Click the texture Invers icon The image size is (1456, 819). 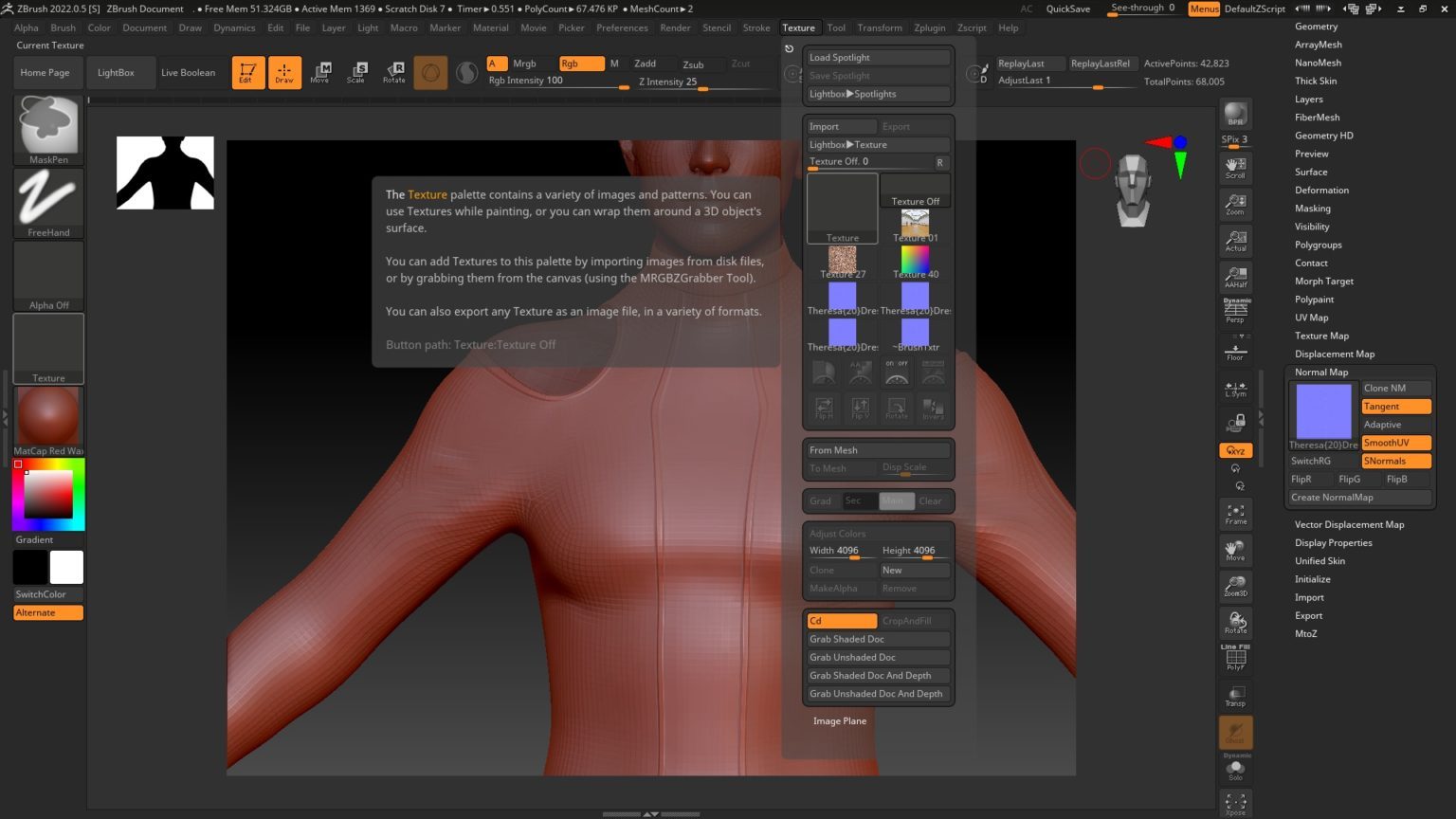coord(933,409)
